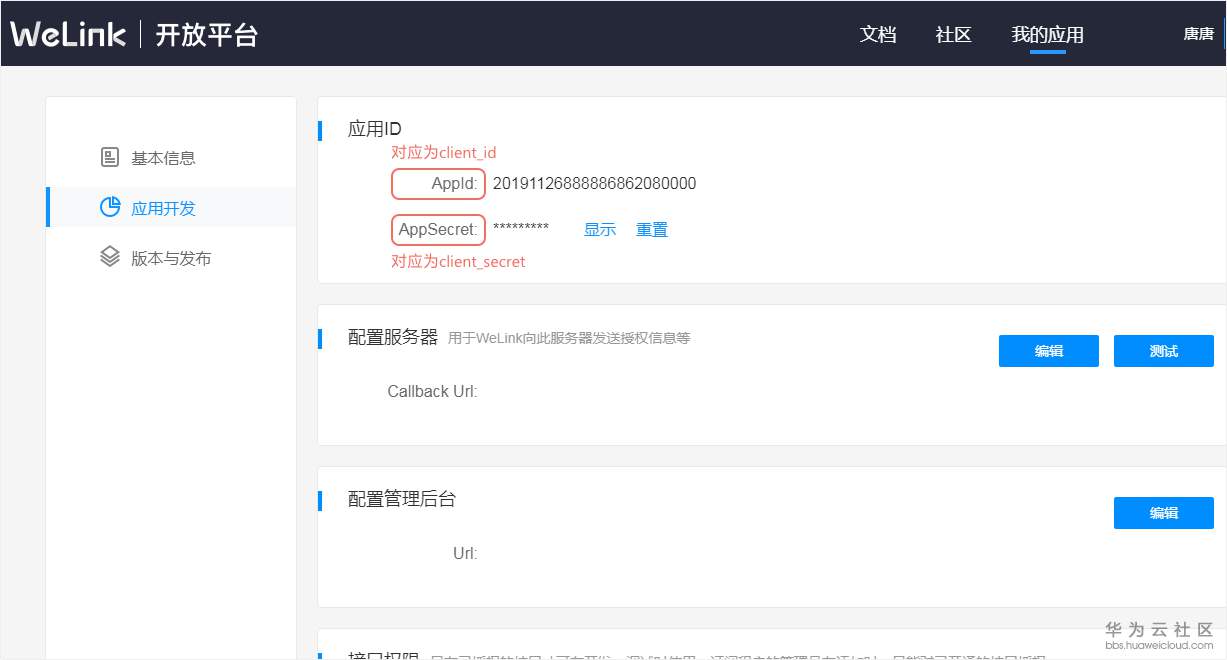Image resolution: width=1227 pixels, height=660 pixels.
Task: Click the 用于WeLink向此服务器发送授权信息等 description
Action: pos(569,338)
